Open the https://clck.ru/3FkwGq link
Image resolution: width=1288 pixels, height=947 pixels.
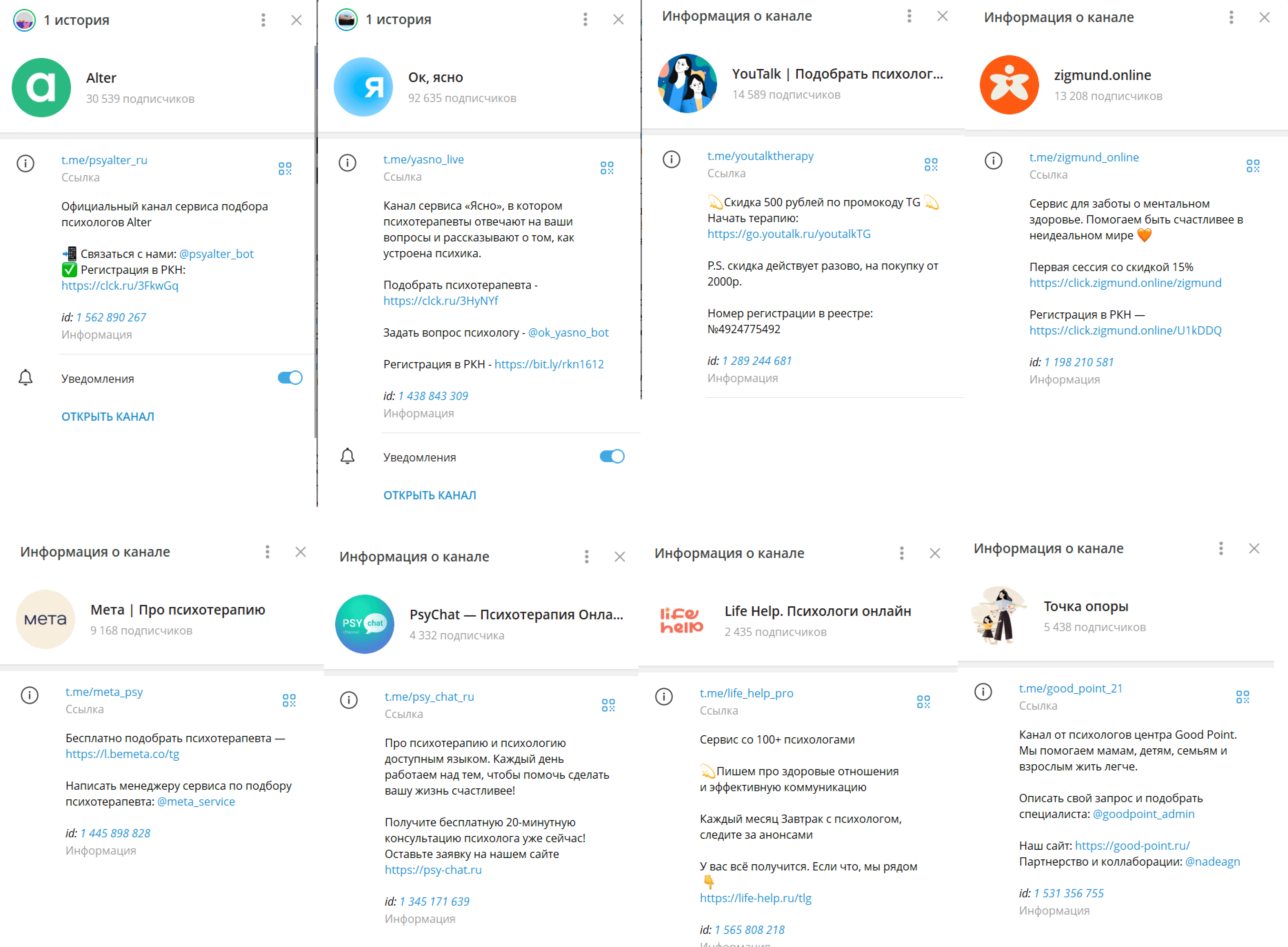pyautogui.click(x=120, y=286)
